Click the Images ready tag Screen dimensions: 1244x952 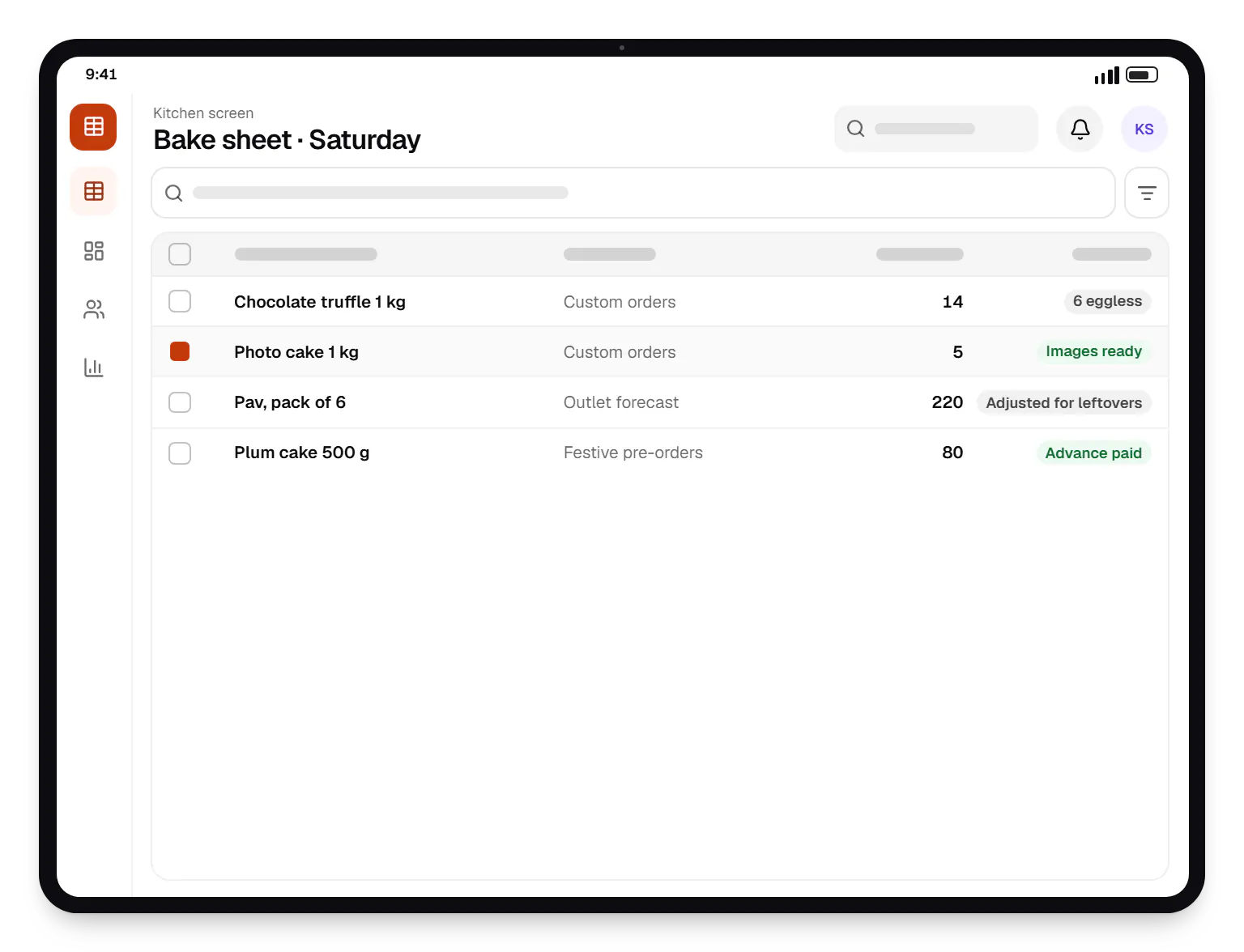[1093, 351]
